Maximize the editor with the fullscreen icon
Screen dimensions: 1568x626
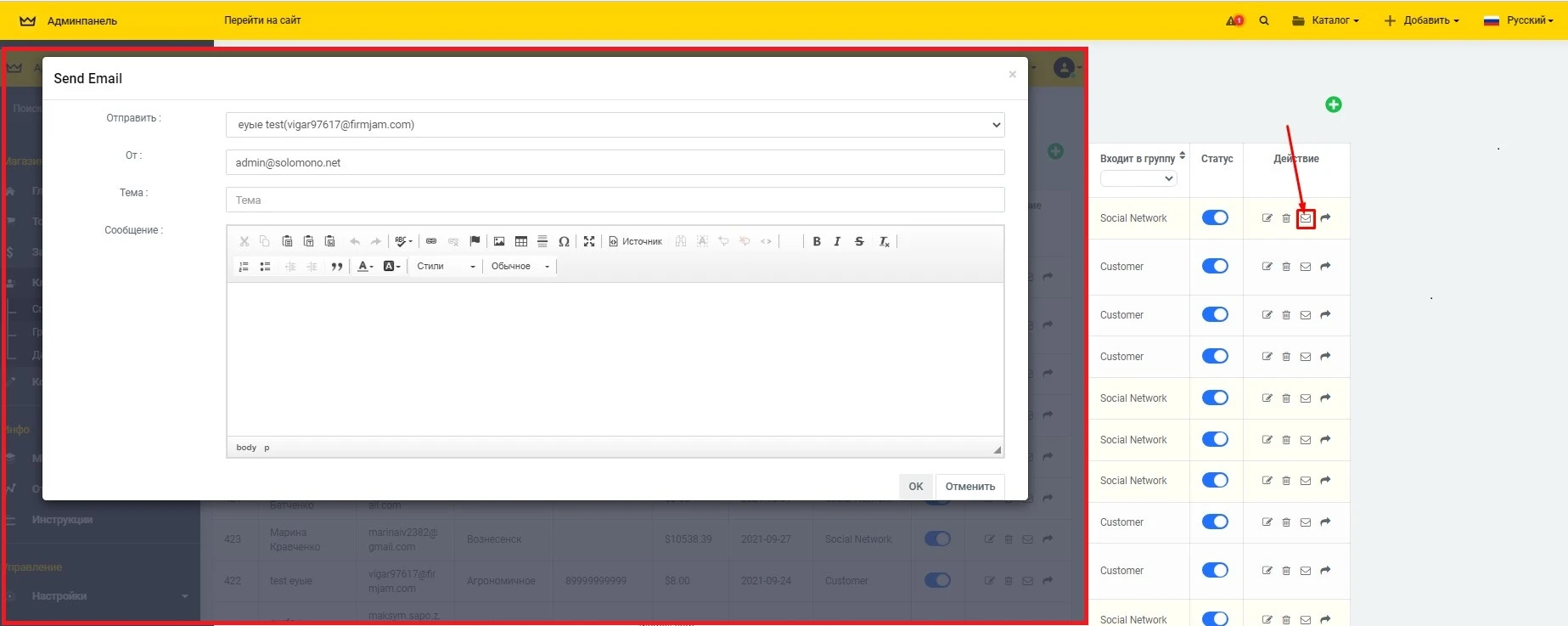click(589, 241)
